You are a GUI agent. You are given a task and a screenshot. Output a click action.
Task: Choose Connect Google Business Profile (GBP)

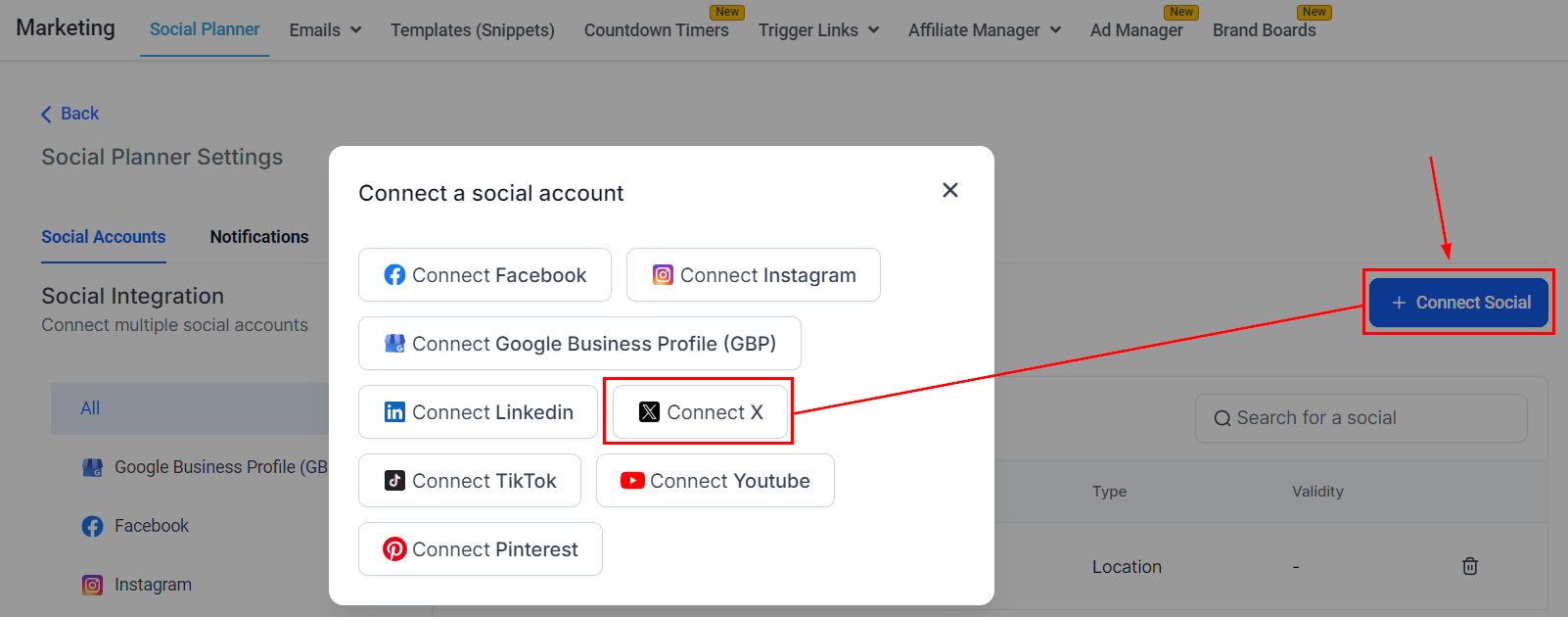tap(579, 344)
